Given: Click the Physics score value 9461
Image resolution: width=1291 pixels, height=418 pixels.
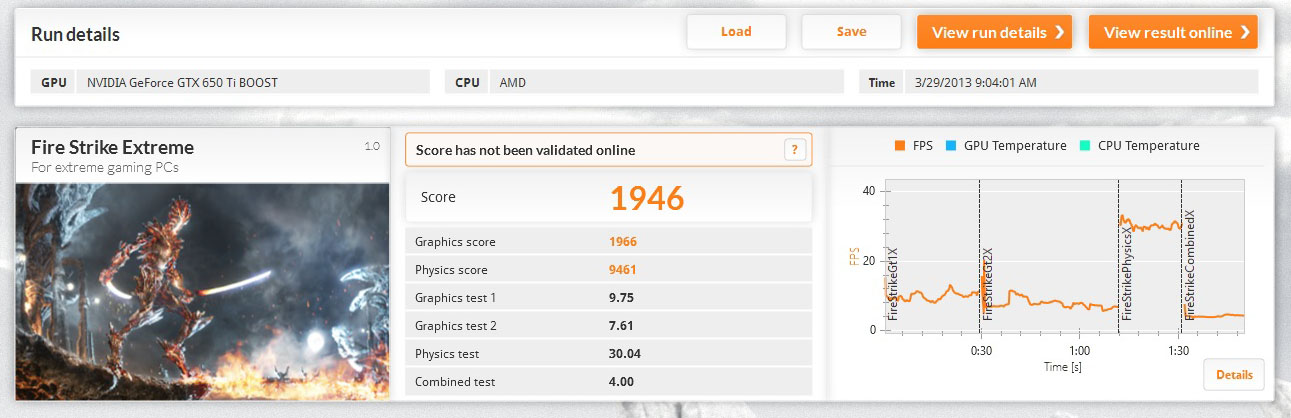Looking at the screenshot, I should coord(622,270).
